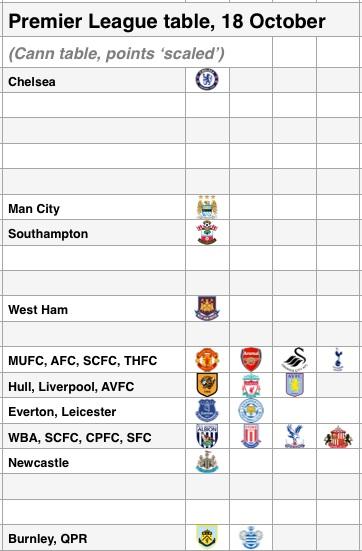Click the Chelsea club crest
This screenshot has width=362, height=551.
[x=207, y=79]
